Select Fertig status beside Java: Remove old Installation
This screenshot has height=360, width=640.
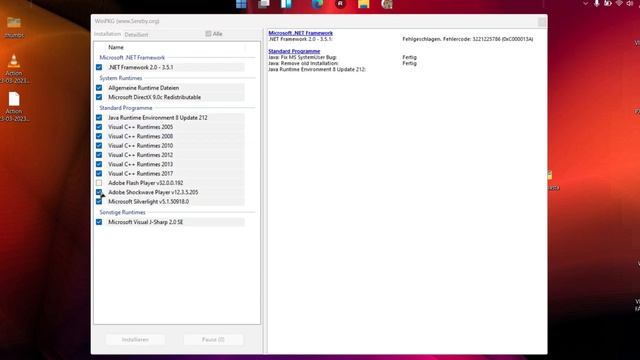click(x=409, y=64)
